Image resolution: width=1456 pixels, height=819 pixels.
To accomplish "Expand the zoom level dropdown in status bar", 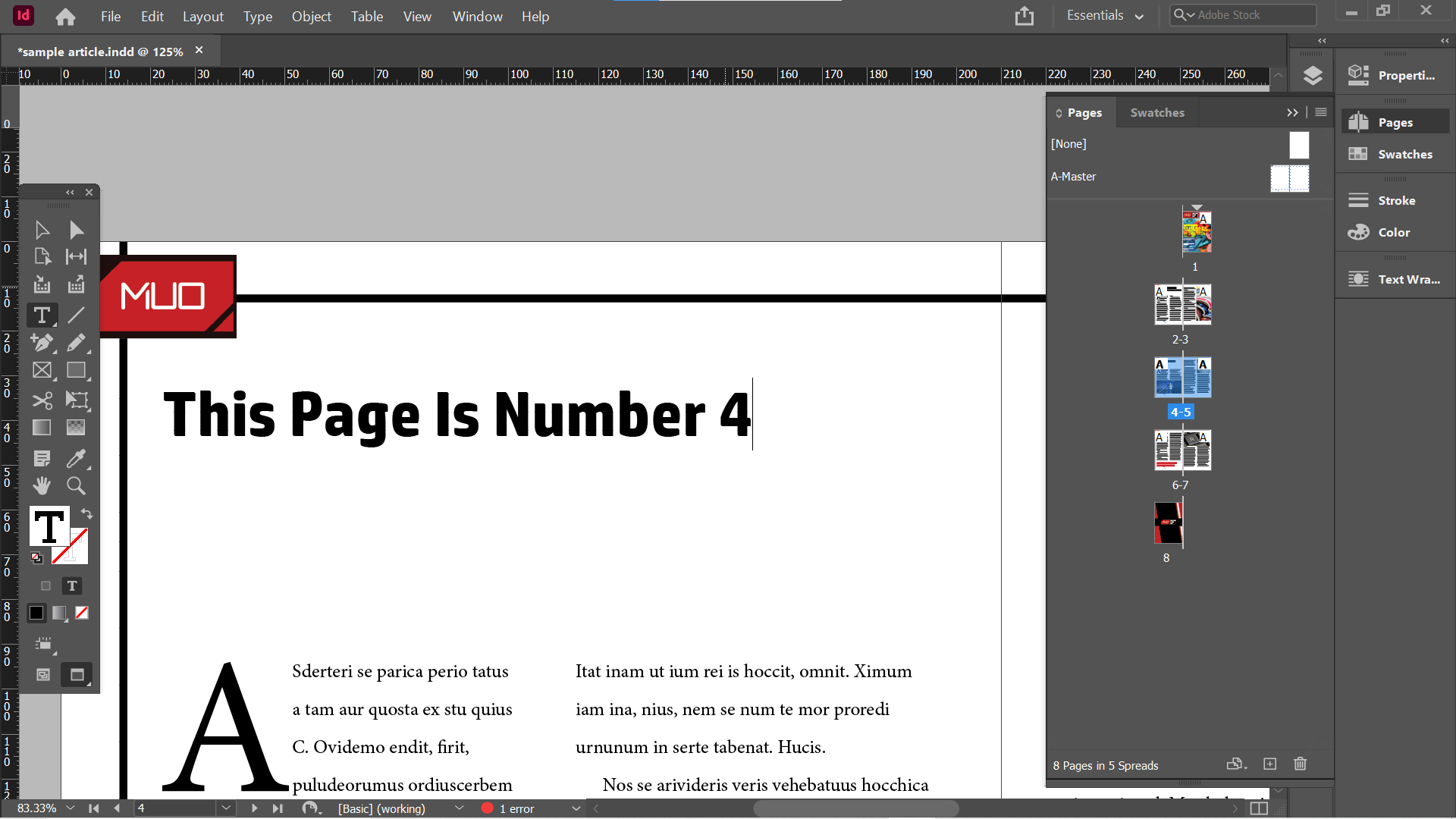I will click(x=71, y=808).
